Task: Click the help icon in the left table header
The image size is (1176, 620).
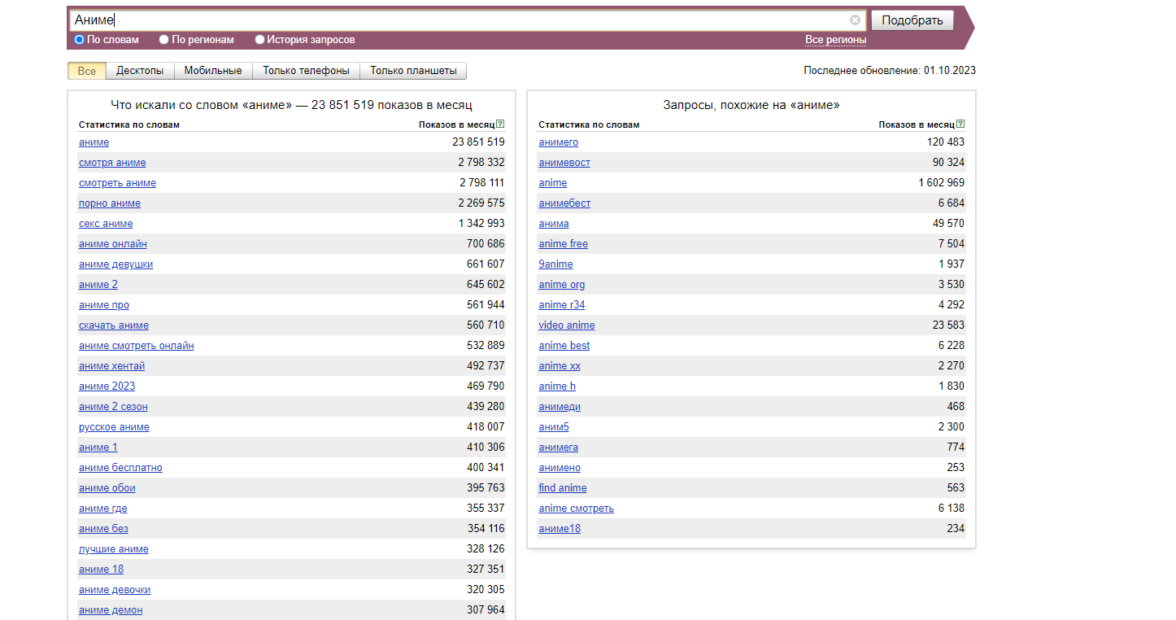Action: 500,125
